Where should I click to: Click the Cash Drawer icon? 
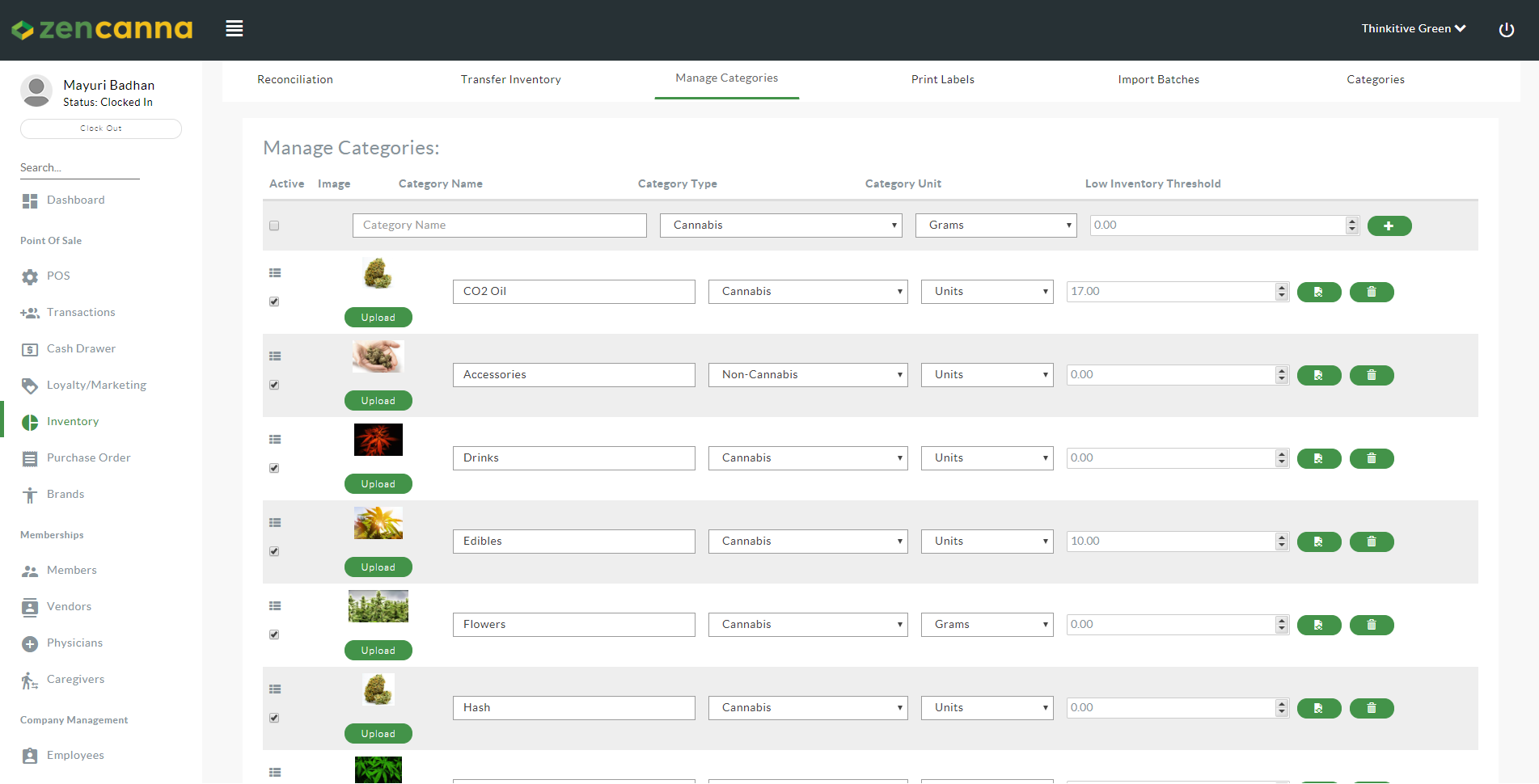[30, 350]
